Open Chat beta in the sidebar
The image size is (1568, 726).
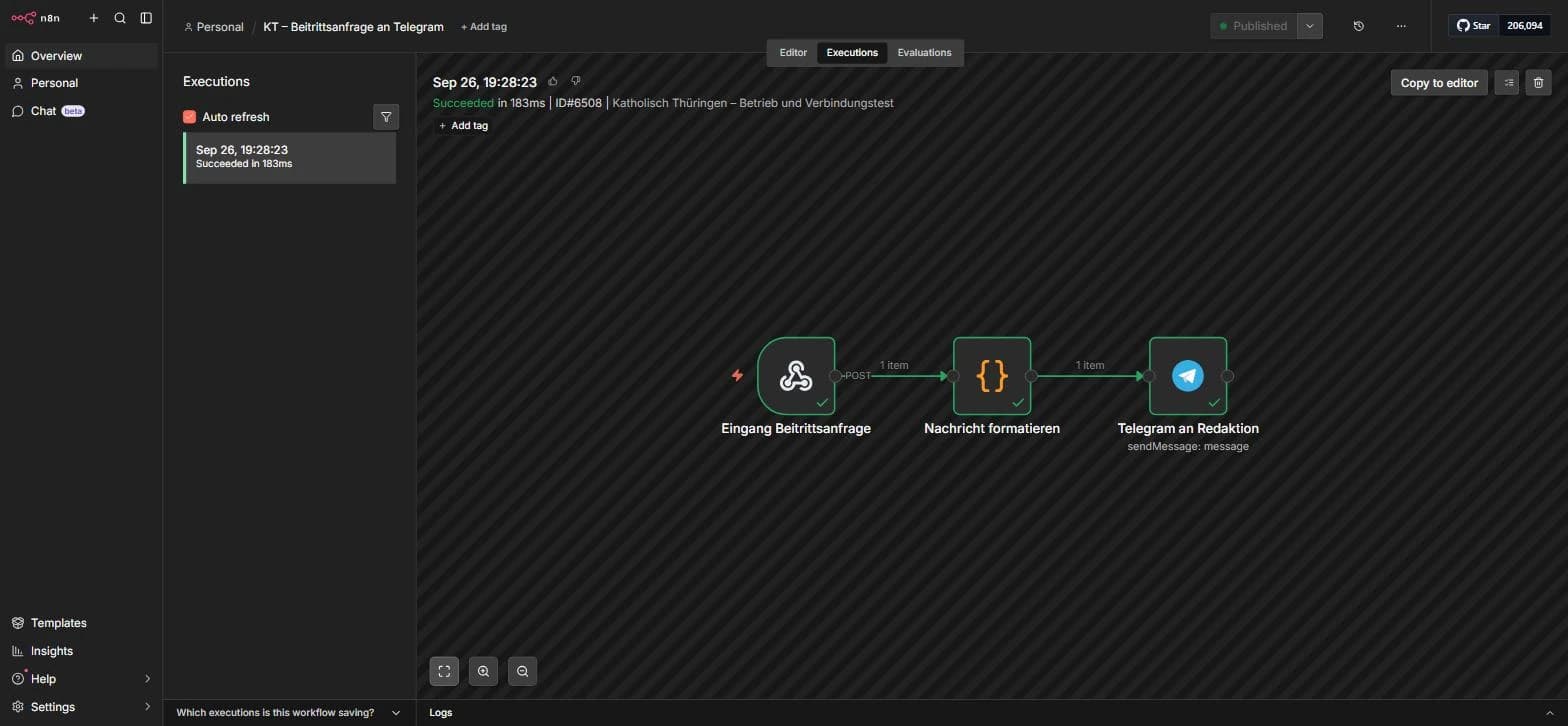pos(81,111)
